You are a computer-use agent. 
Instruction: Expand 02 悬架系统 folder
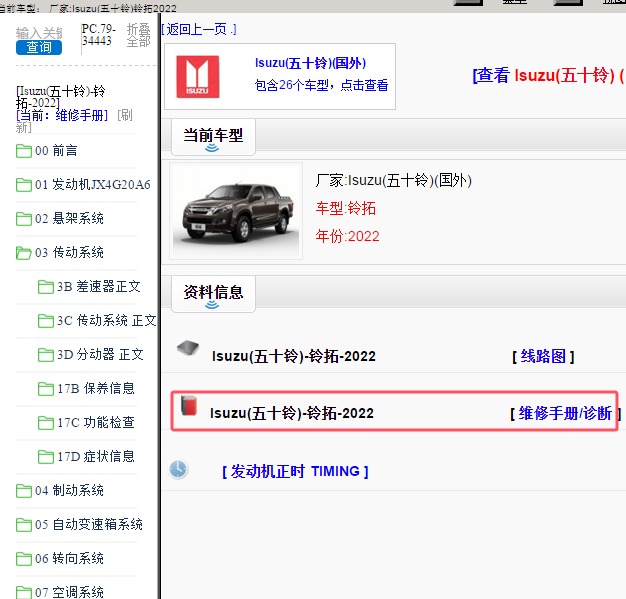coord(69,218)
